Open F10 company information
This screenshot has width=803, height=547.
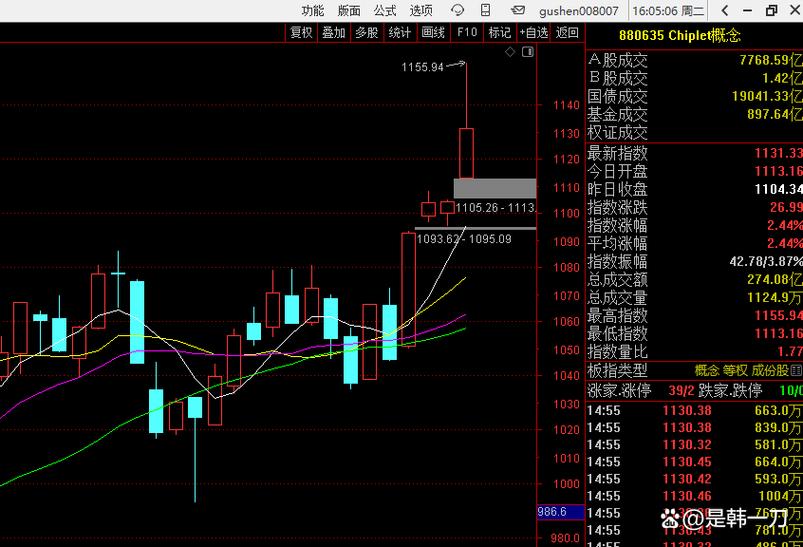(x=467, y=32)
